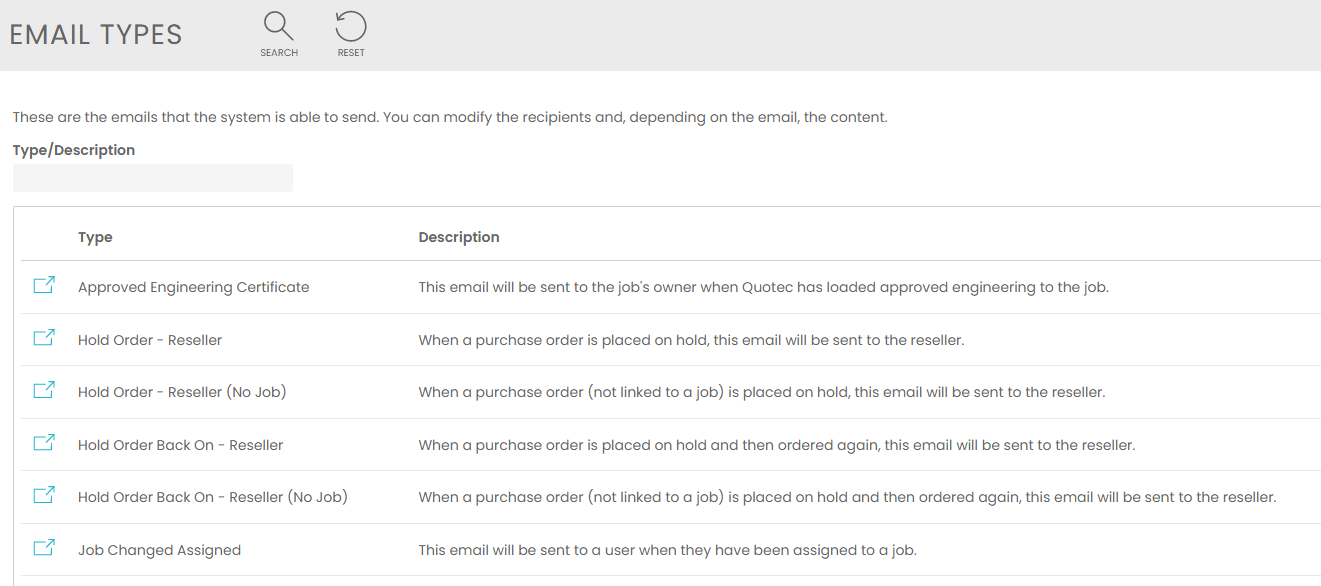Click the Reset circular arrow icon
Image resolution: width=1321 pixels, height=586 pixels.
351,25
